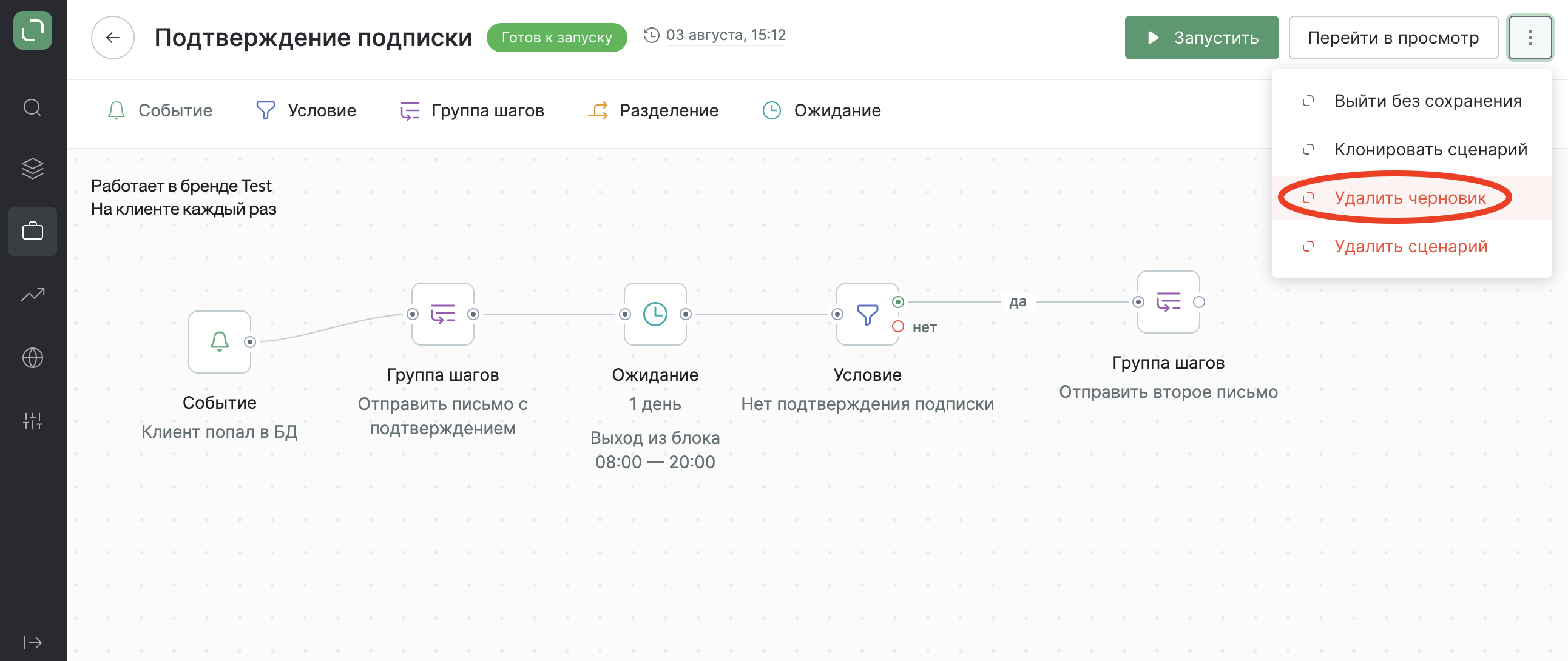Image resolution: width=1568 pixels, height=661 pixels.
Task: Click the output connector of the Событие node
Action: [x=249, y=342]
